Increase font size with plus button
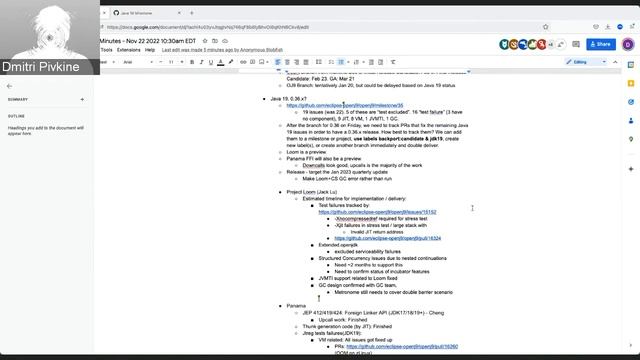 click(182, 62)
